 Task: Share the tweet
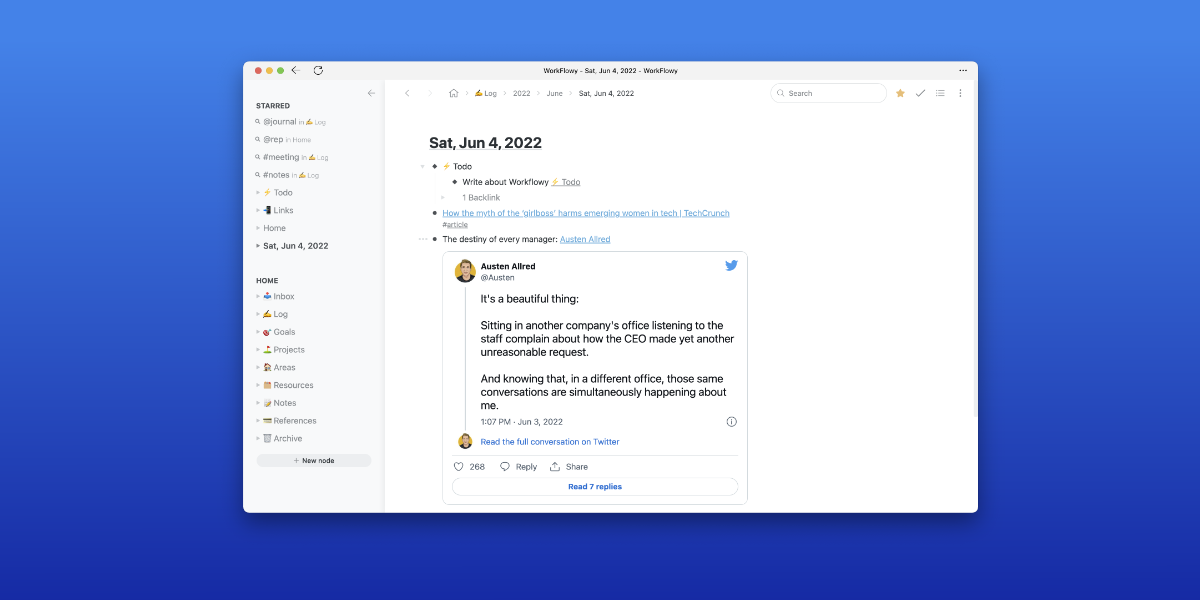pyautogui.click(x=569, y=467)
